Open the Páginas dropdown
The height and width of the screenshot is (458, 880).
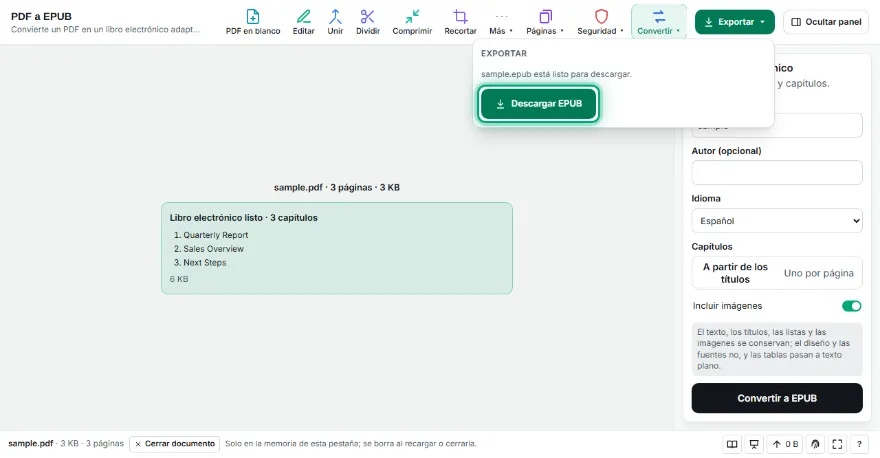coord(545,22)
